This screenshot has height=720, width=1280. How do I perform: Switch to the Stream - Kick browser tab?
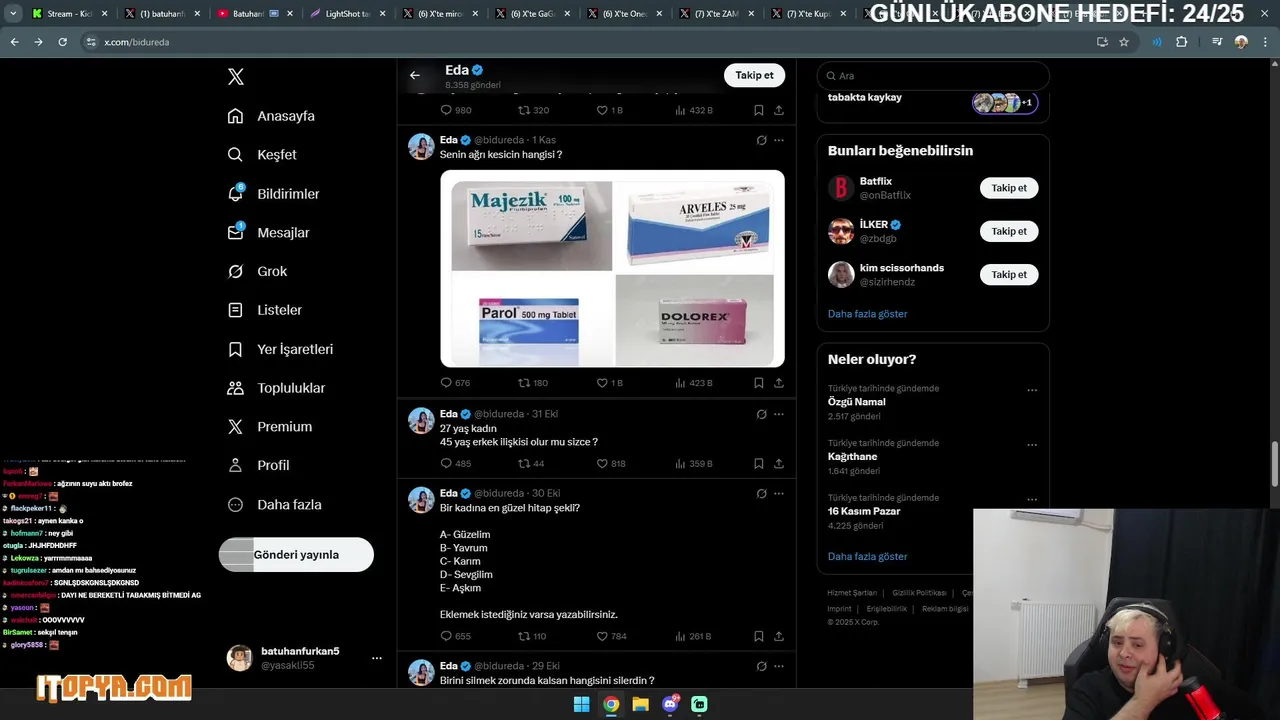pyautogui.click(x=68, y=14)
